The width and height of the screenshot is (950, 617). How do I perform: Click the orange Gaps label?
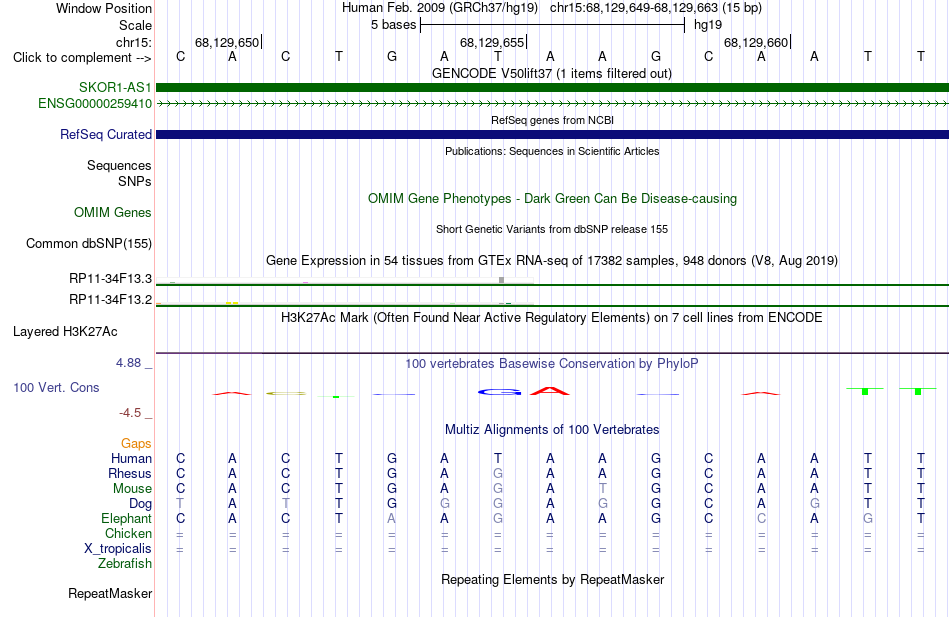click(x=136, y=444)
